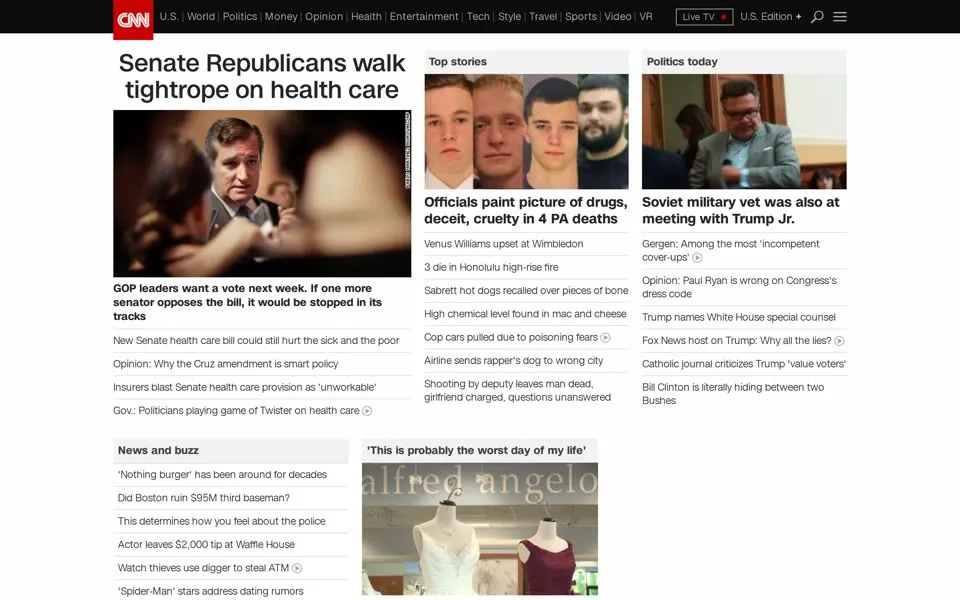
Task: Click the four faces PA deaths photo
Action: (x=526, y=132)
